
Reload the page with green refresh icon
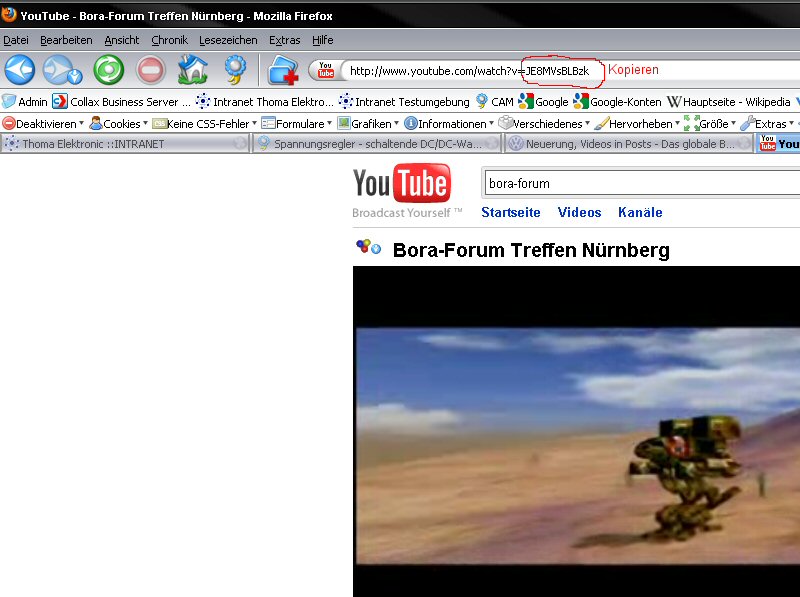click(x=109, y=69)
